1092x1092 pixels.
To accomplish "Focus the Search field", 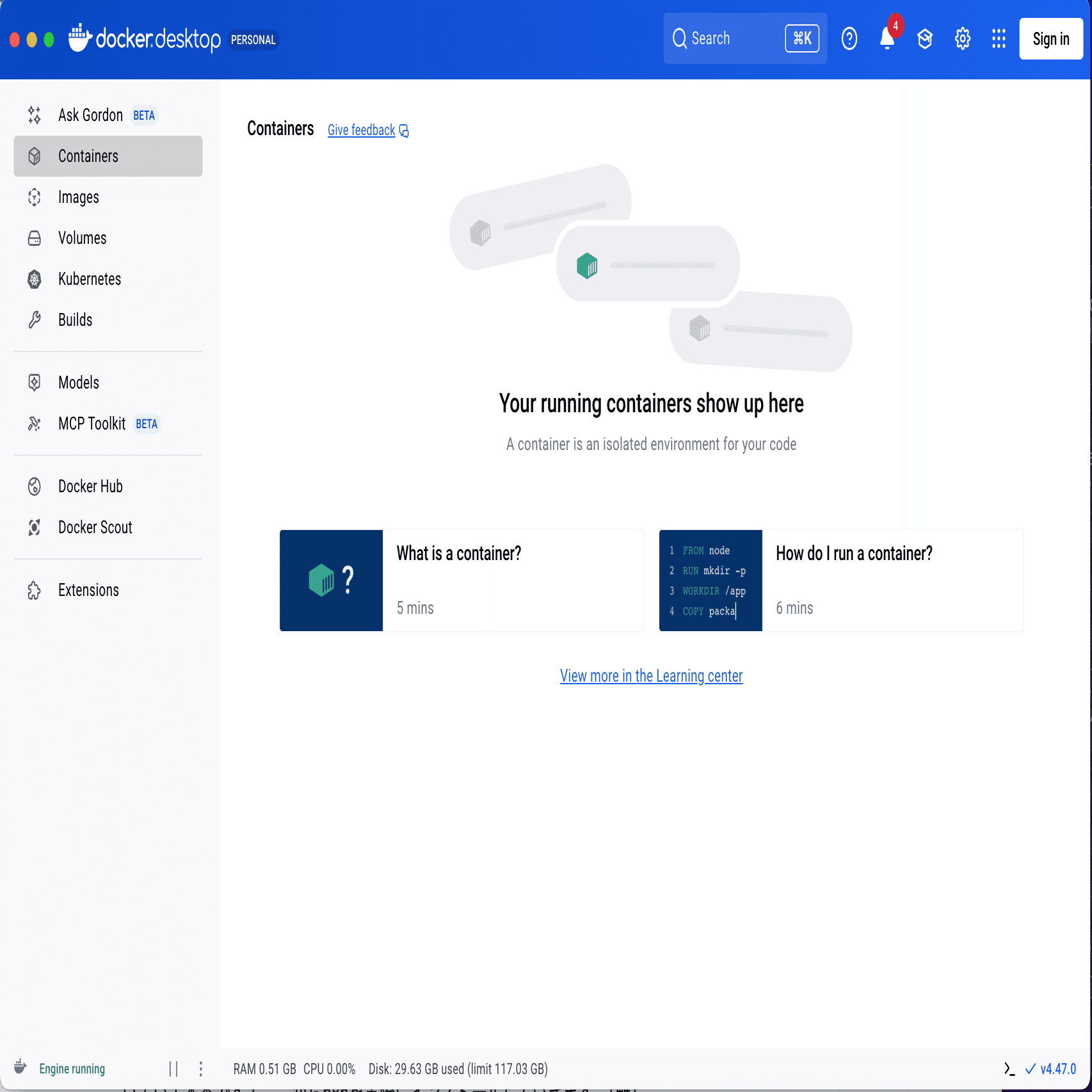I will 745,38.
